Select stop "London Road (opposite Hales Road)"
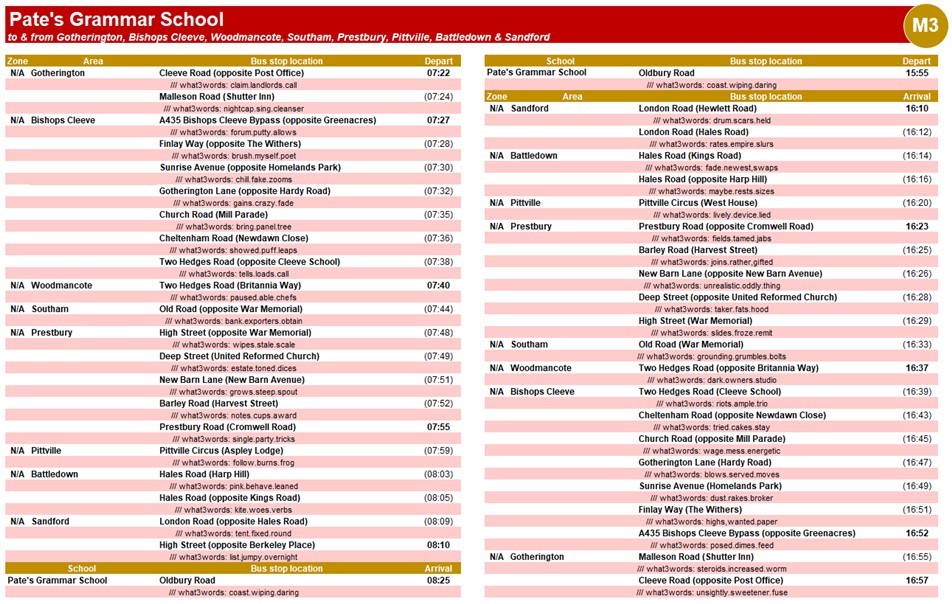952x604 pixels. click(x=234, y=522)
